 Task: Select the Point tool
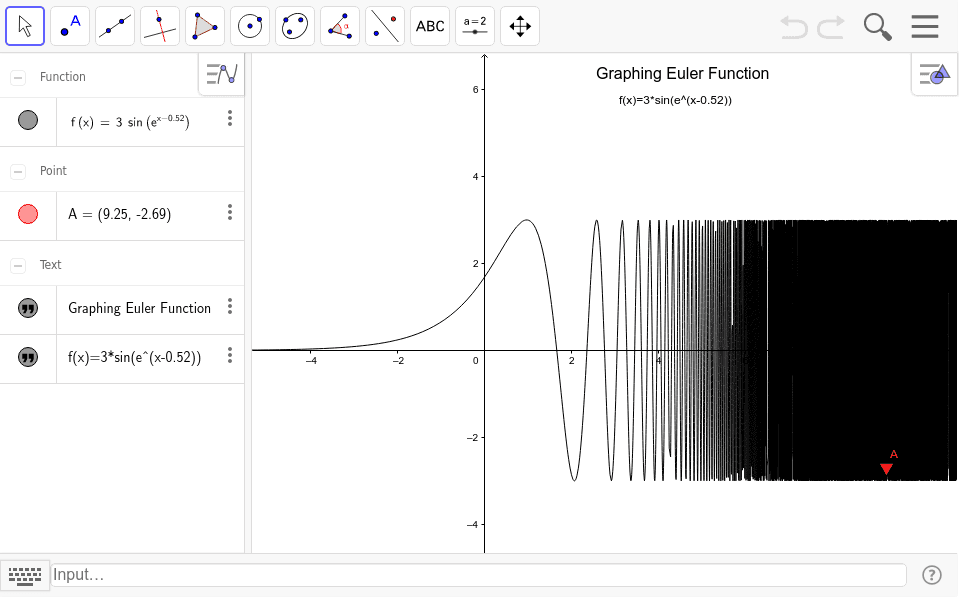pyautogui.click(x=70, y=26)
